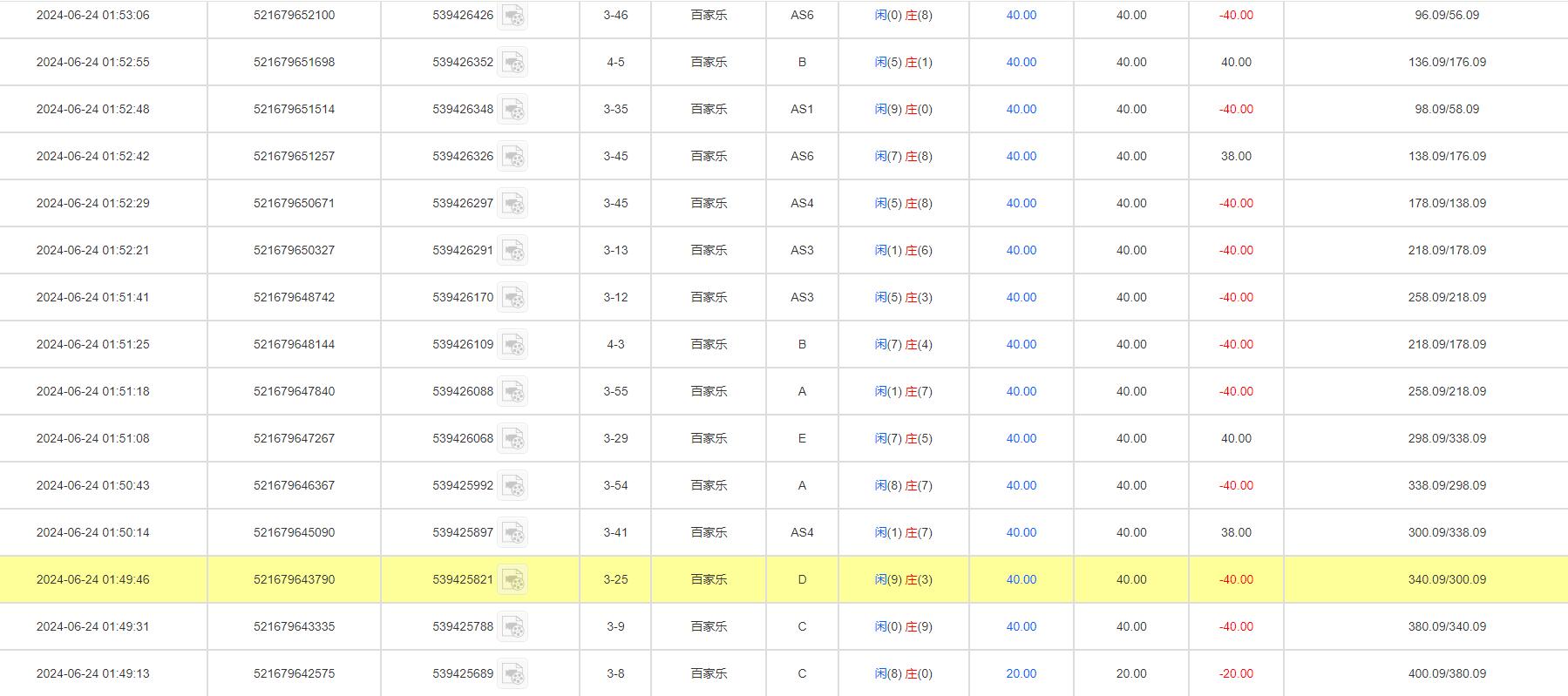This screenshot has width=1568, height=696.
Task: Click replay icon beside 539426088
Action: tap(512, 392)
